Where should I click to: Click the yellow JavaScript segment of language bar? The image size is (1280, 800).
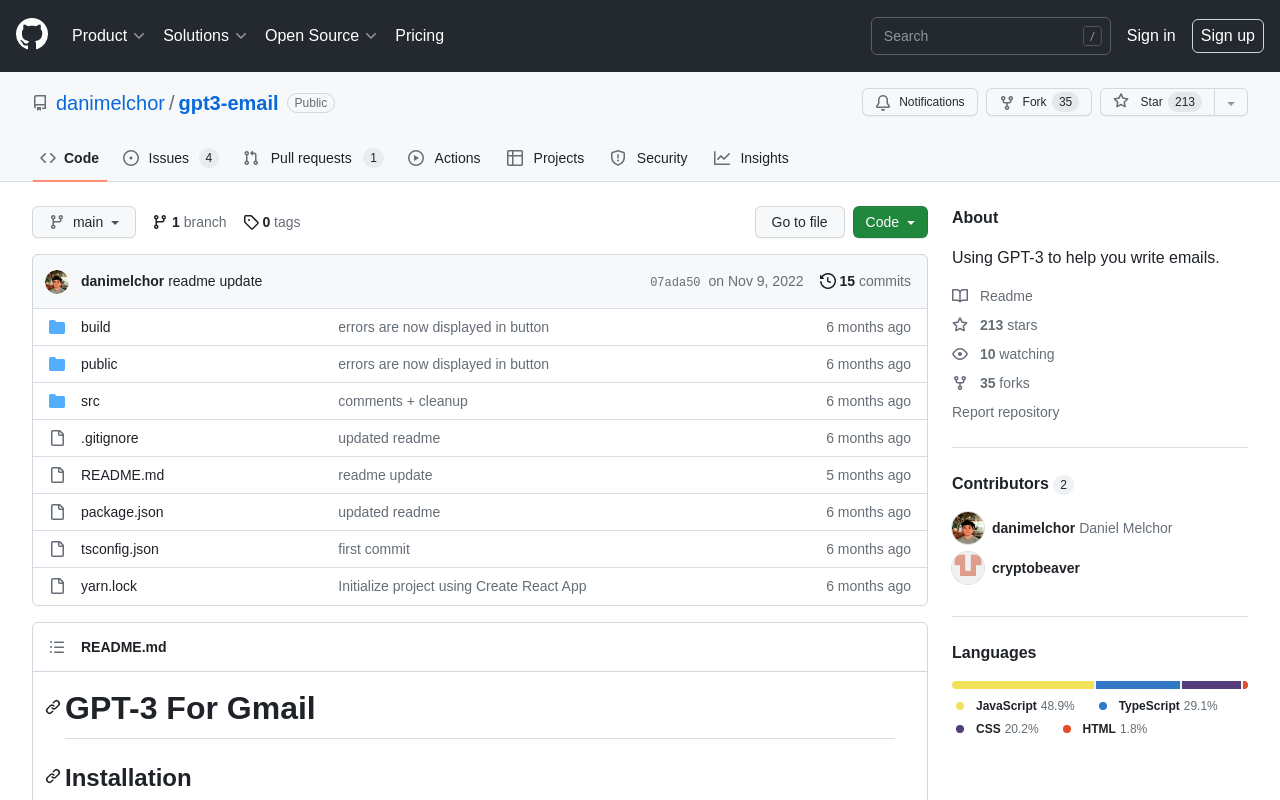click(x=1023, y=685)
